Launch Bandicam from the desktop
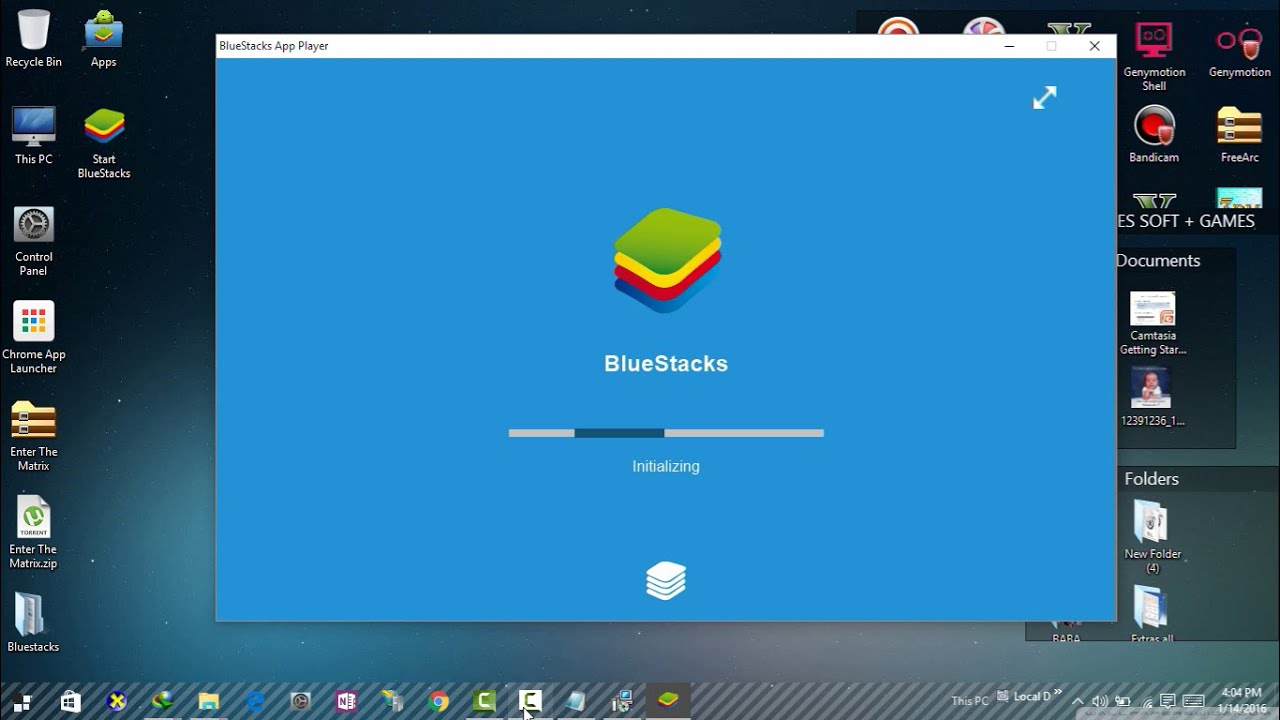Screen dimensions: 1280x720 click(x=1154, y=128)
